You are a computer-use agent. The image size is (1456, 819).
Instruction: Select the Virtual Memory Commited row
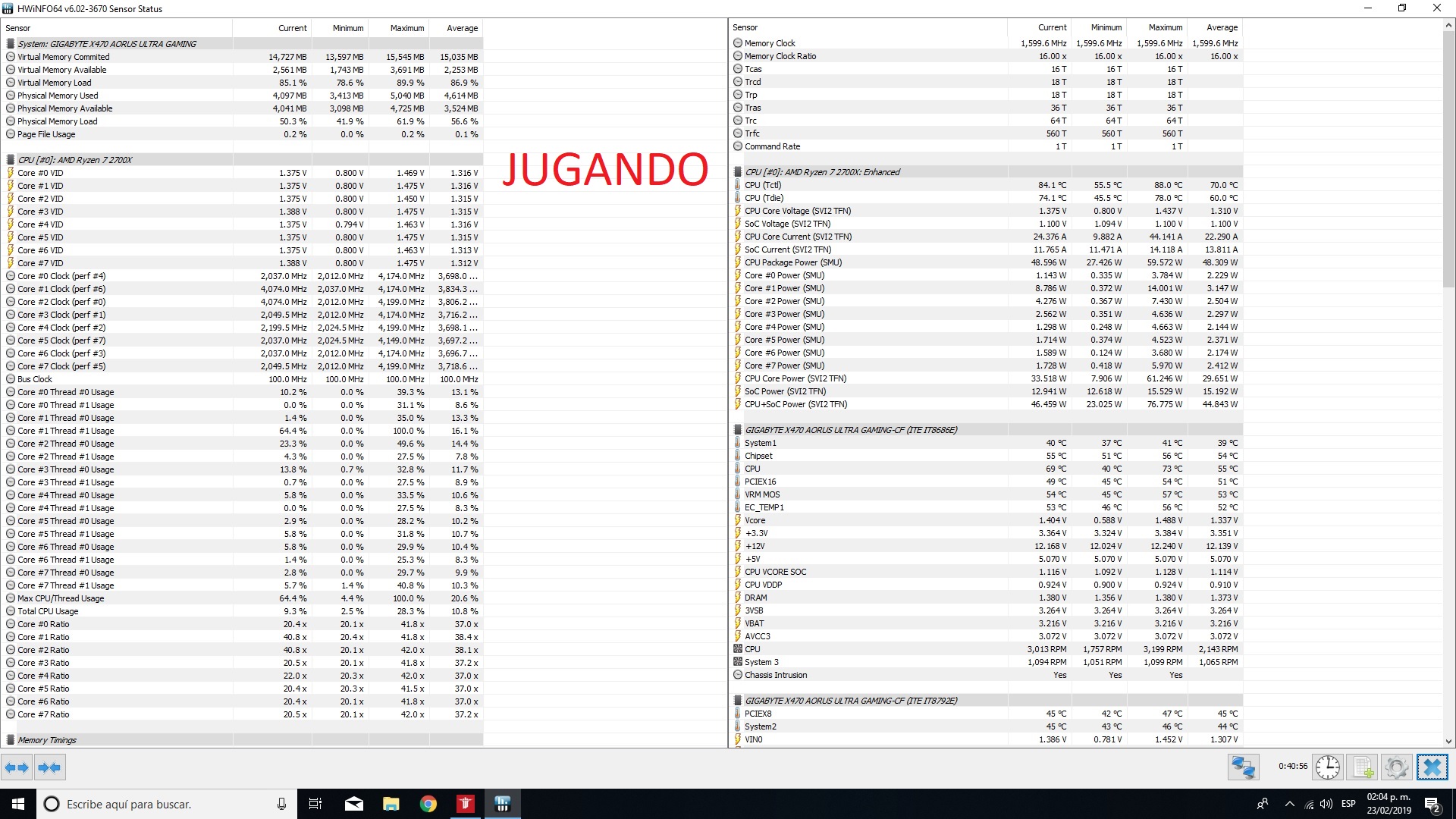[x=243, y=57]
